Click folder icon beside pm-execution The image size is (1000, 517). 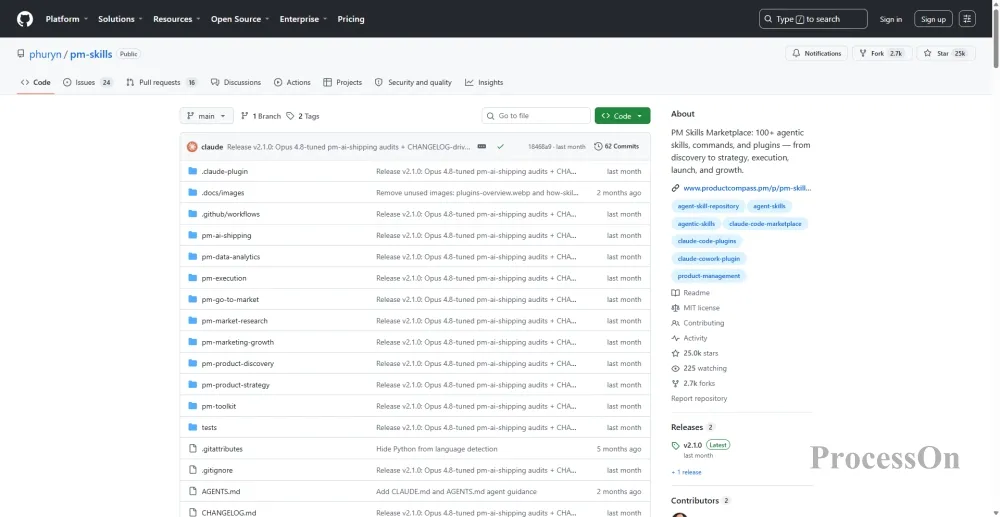tap(193, 278)
